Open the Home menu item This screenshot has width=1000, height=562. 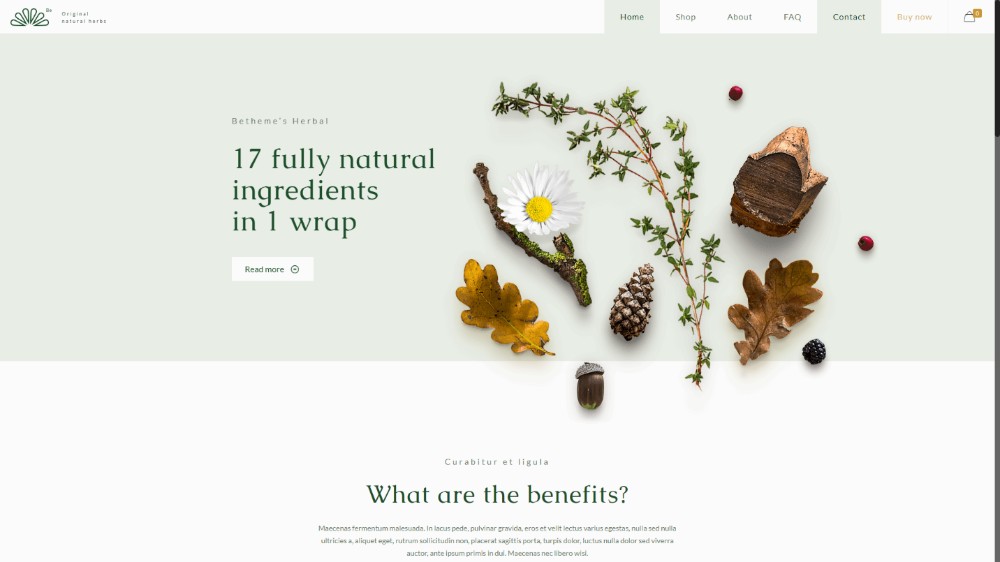pos(631,17)
